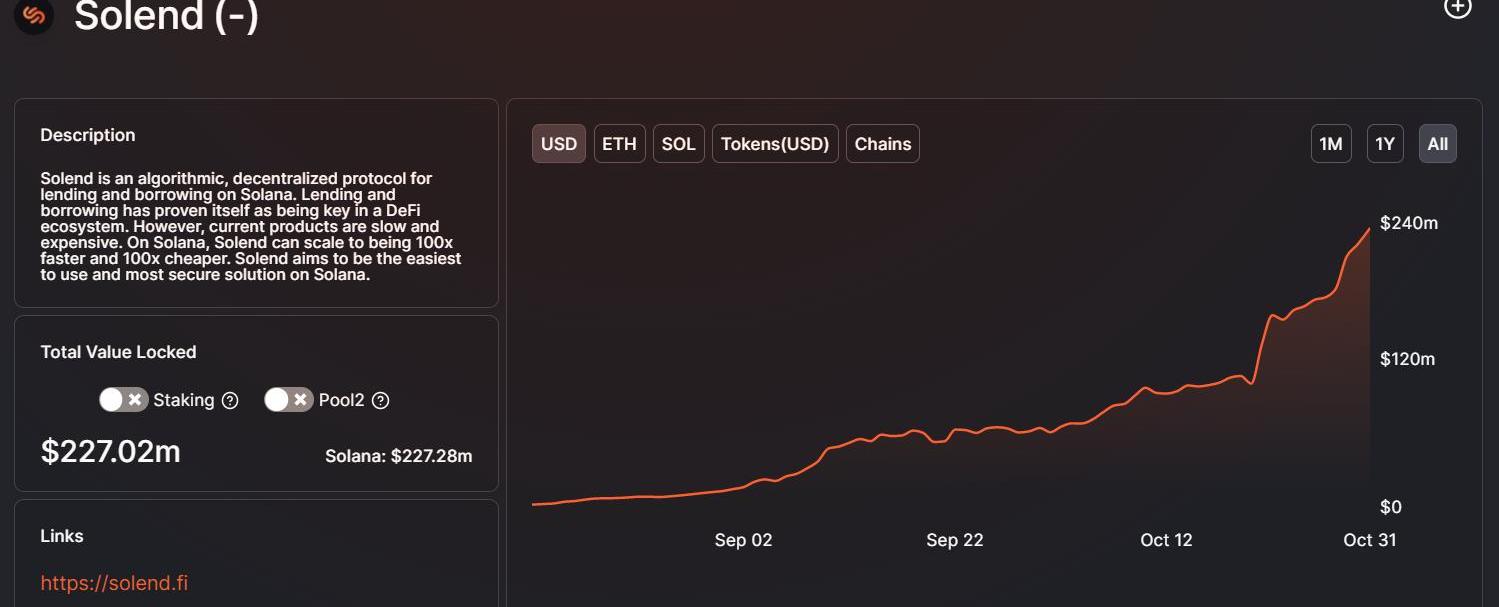Switch chart denomination to ETH

pyautogui.click(x=619, y=144)
